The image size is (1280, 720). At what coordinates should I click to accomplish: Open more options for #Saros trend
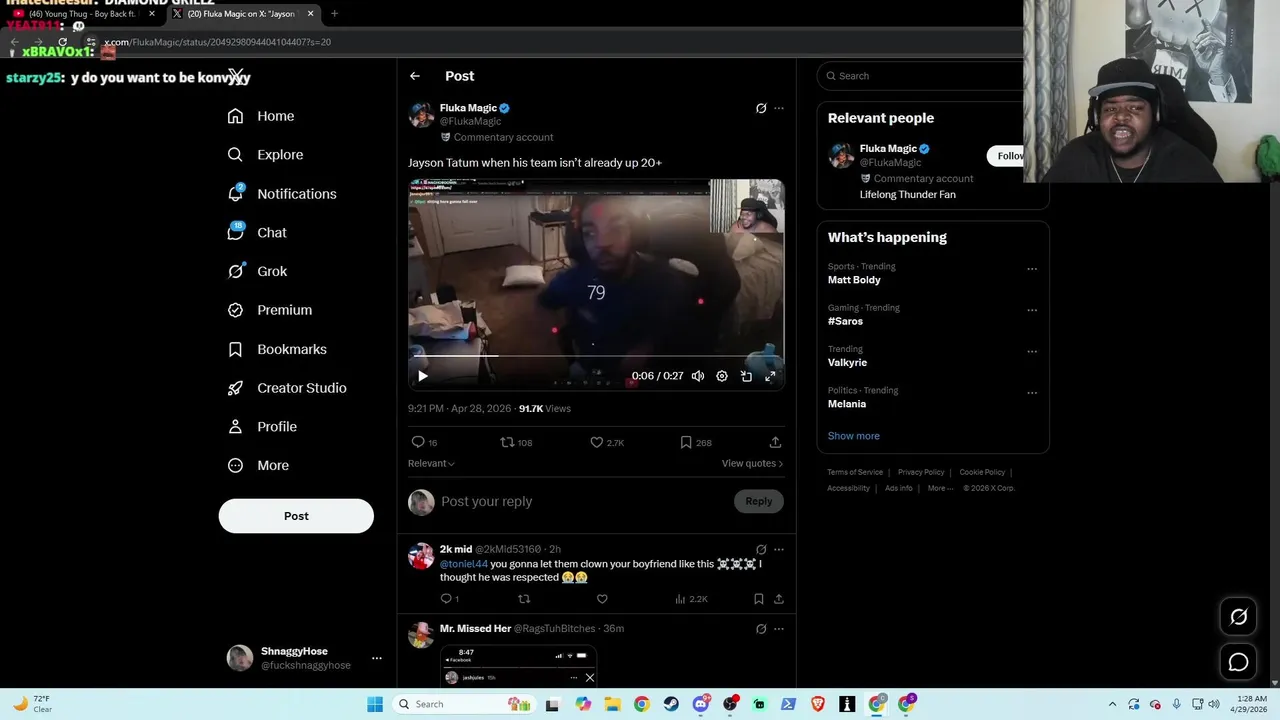tap(1032, 310)
